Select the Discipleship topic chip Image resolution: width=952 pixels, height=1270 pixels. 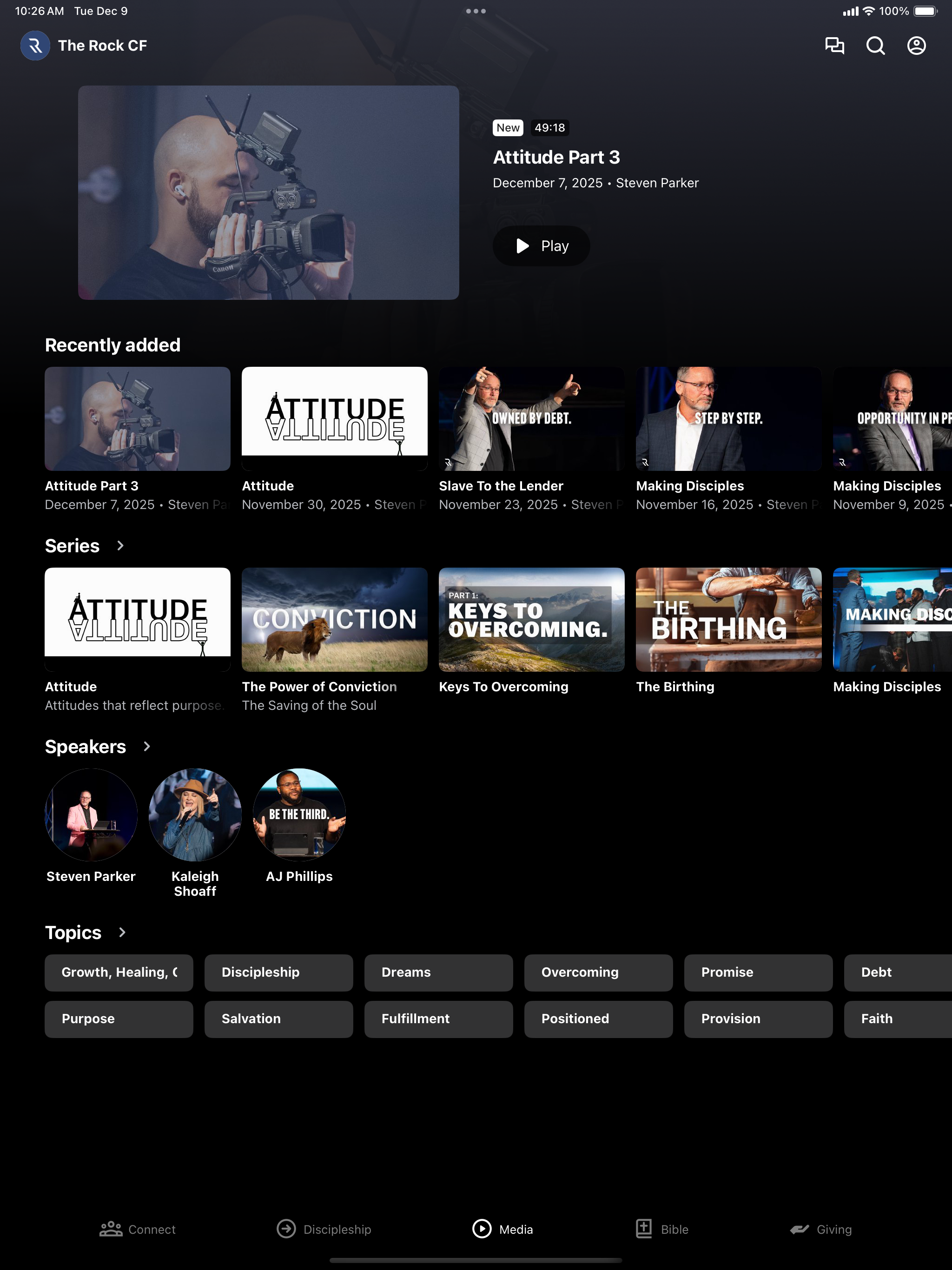click(278, 972)
